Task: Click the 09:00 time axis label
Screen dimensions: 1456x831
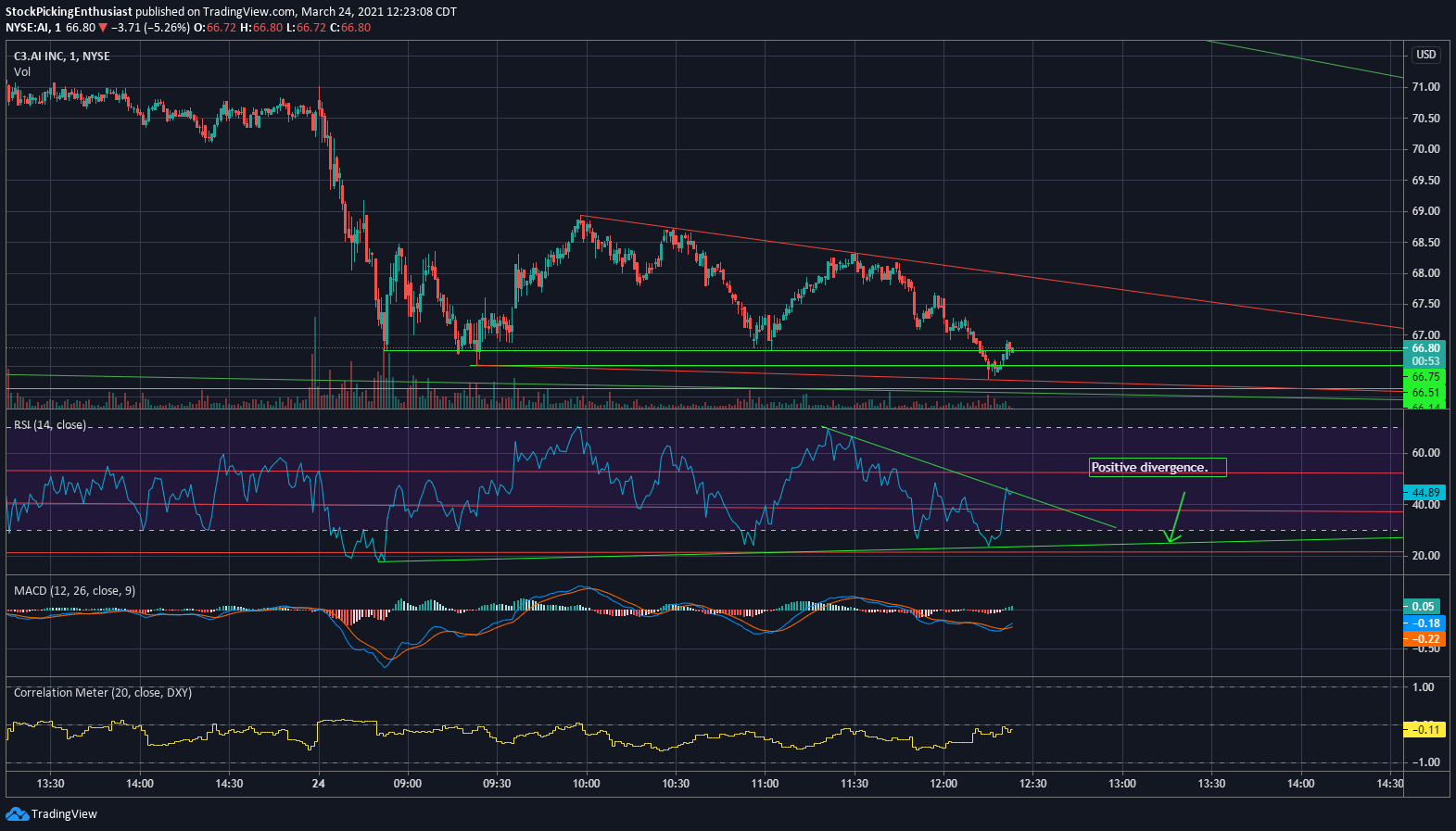Action: pyautogui.click(x=408, y=784)
